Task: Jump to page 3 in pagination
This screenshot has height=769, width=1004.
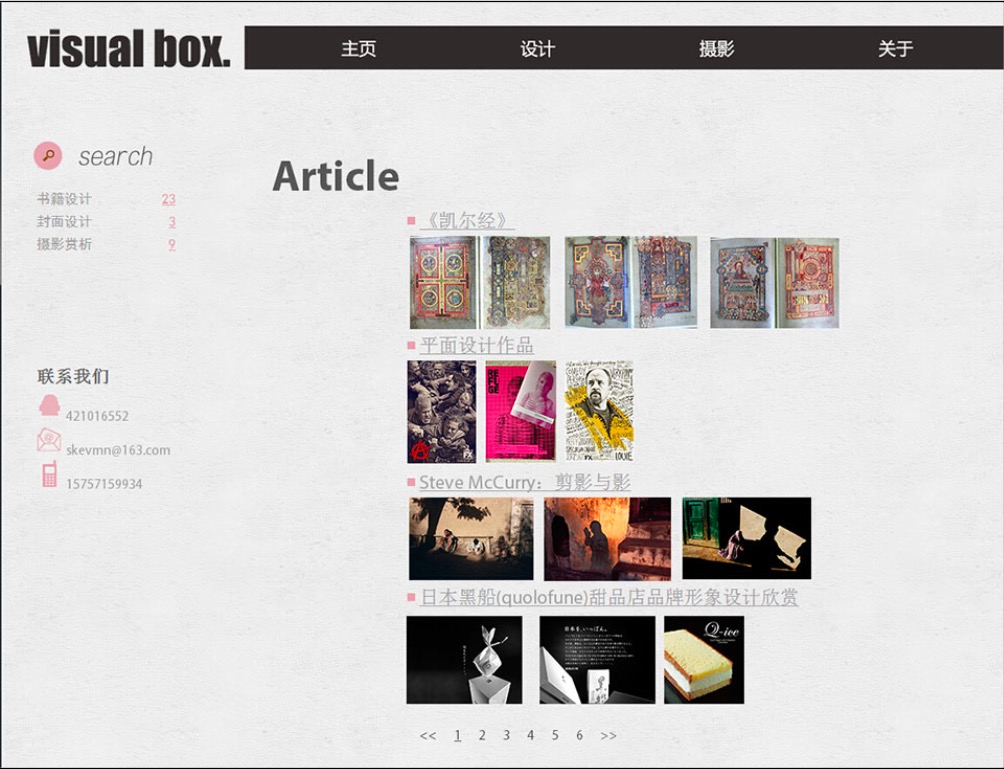Action: 506,736
